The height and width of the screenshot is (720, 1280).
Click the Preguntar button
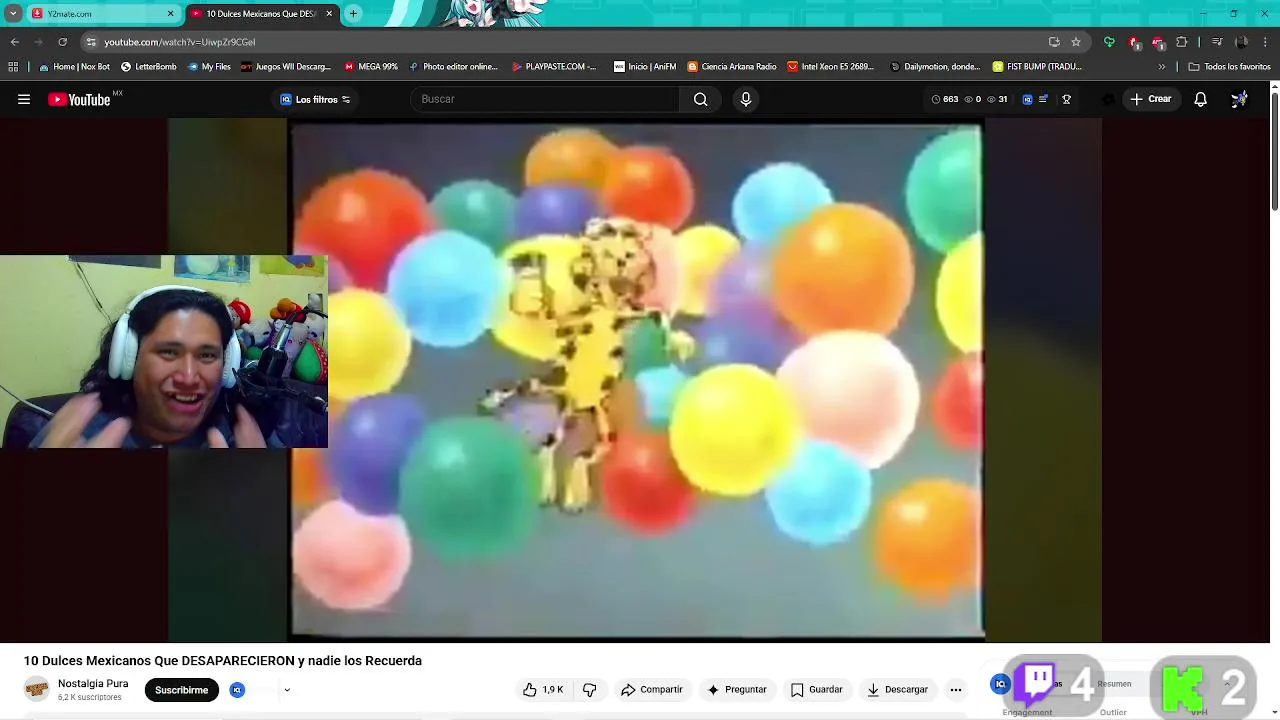pos(736,689)
